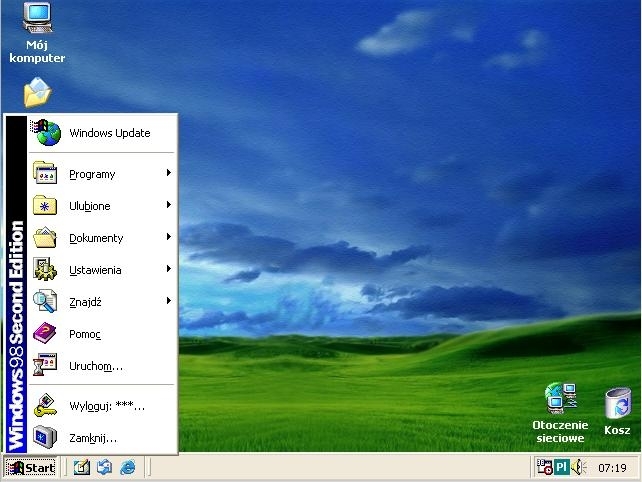
Task: Select Programy in Start menu
Action: tap(102, 174)
